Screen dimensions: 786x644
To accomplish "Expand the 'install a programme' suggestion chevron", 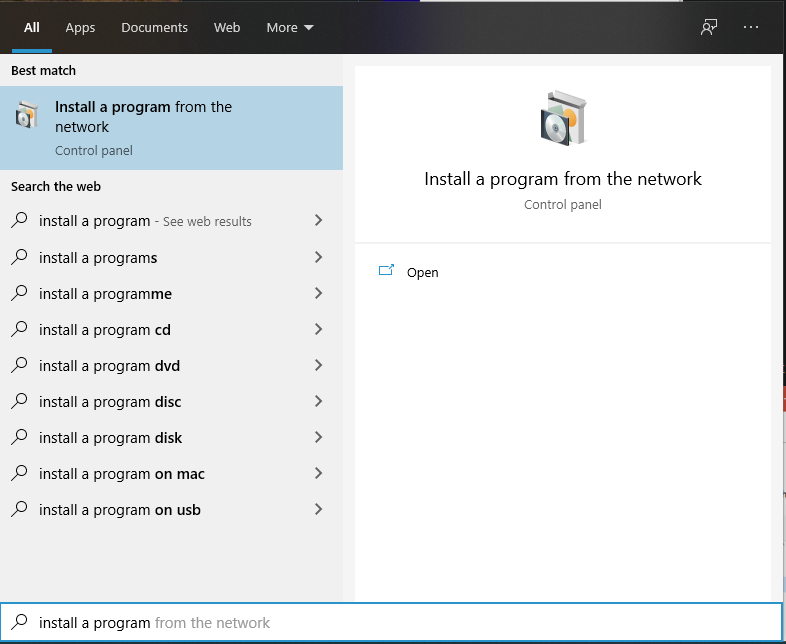I will pyautogui.click(x=318, y=293).
